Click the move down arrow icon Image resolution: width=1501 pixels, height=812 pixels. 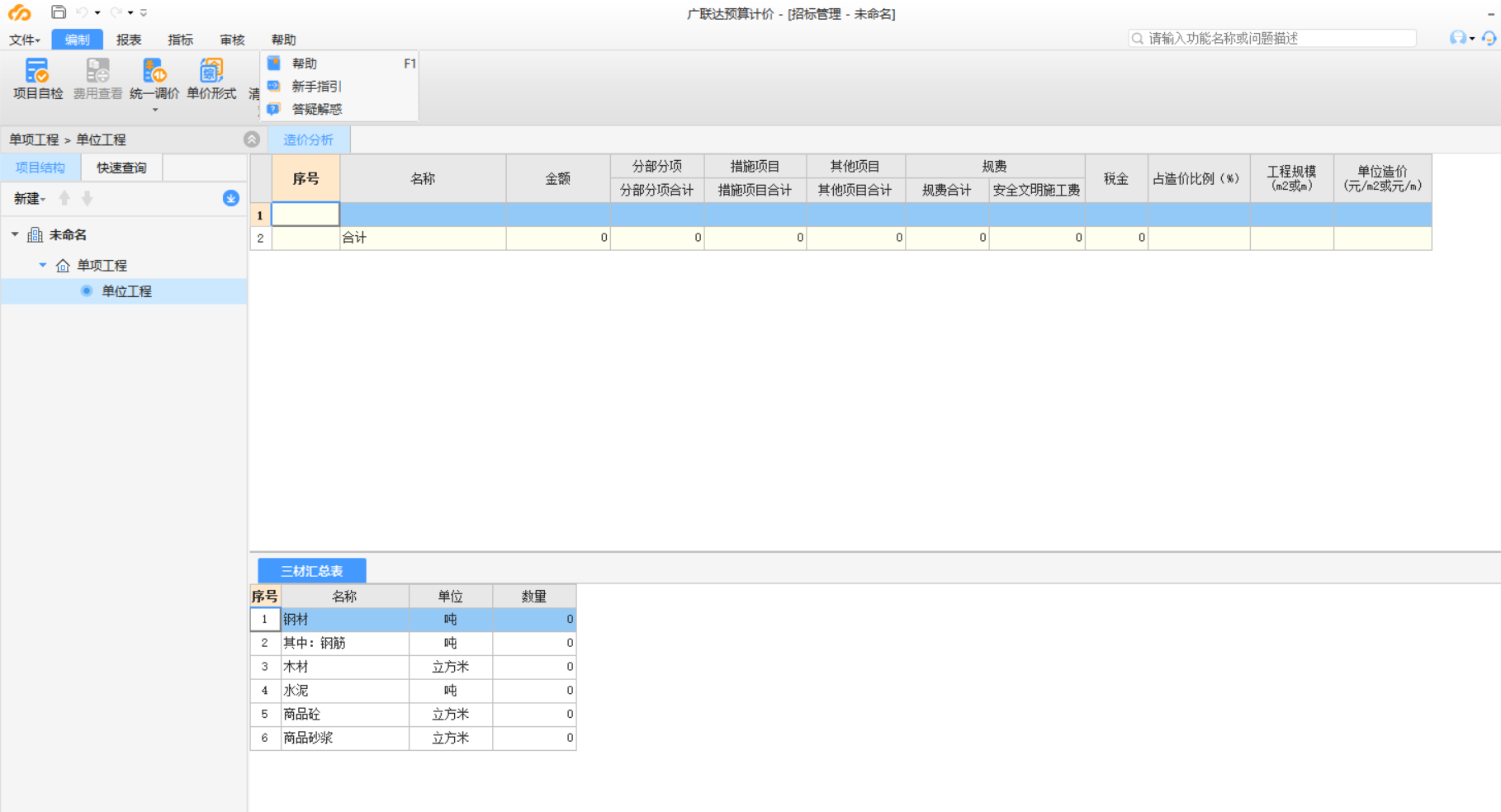pyautogui.click(x=87, y=198)
